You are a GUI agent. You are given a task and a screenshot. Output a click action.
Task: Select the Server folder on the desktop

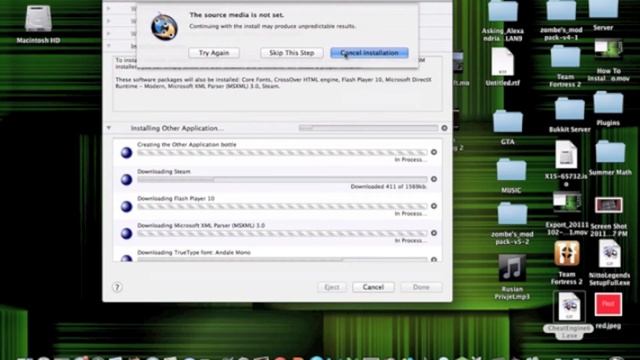coord(603,10)
